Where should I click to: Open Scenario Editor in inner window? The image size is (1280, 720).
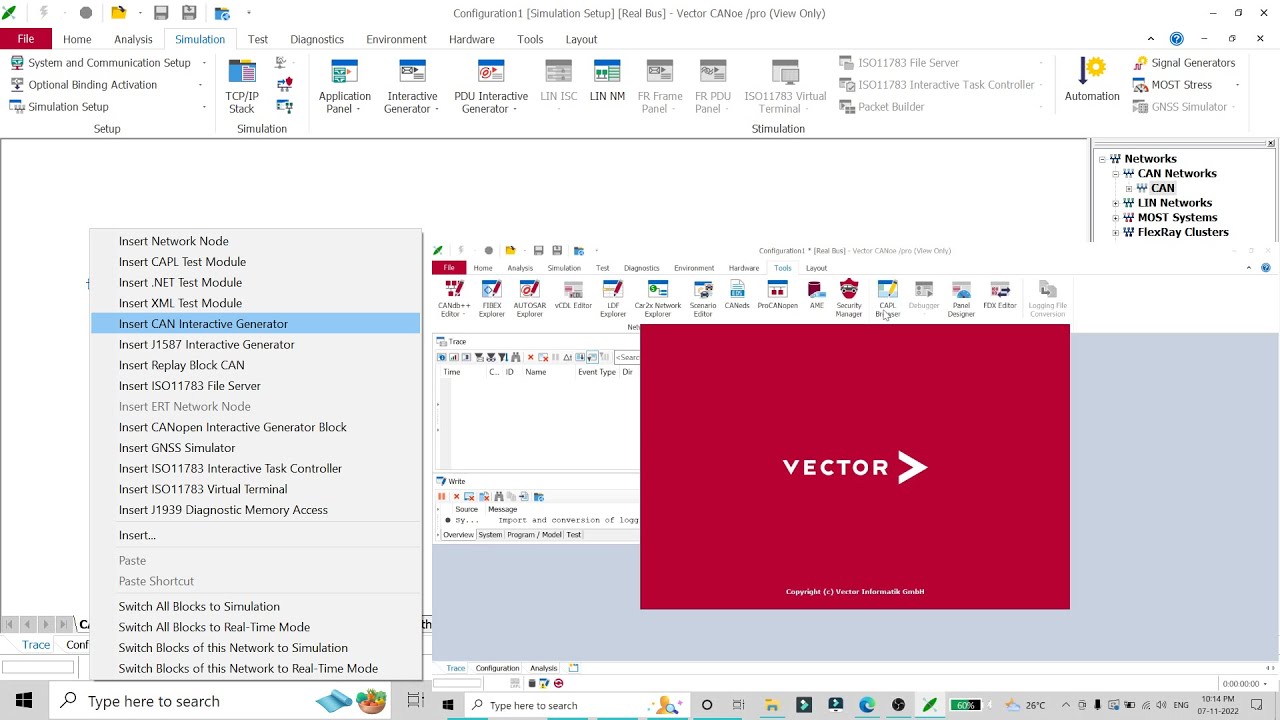pos(703,299)
